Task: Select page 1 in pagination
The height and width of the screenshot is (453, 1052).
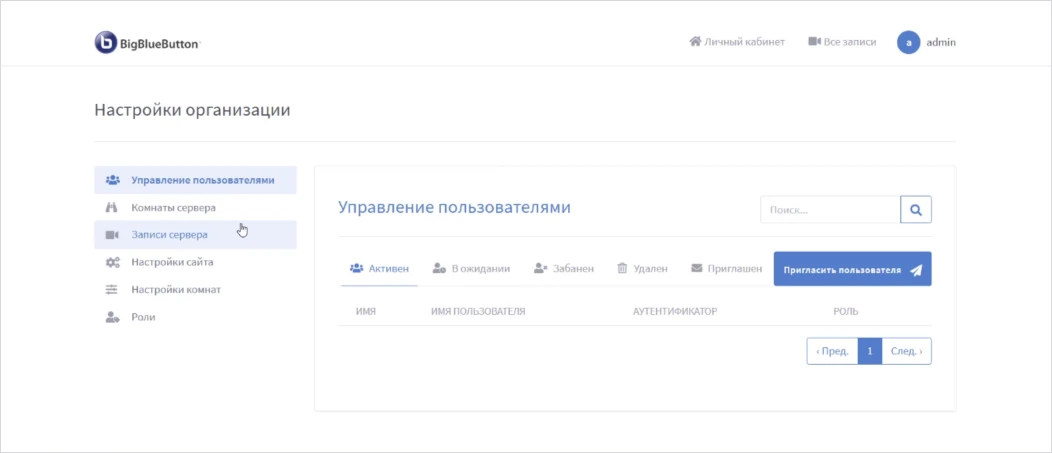Action: (870, 351)
